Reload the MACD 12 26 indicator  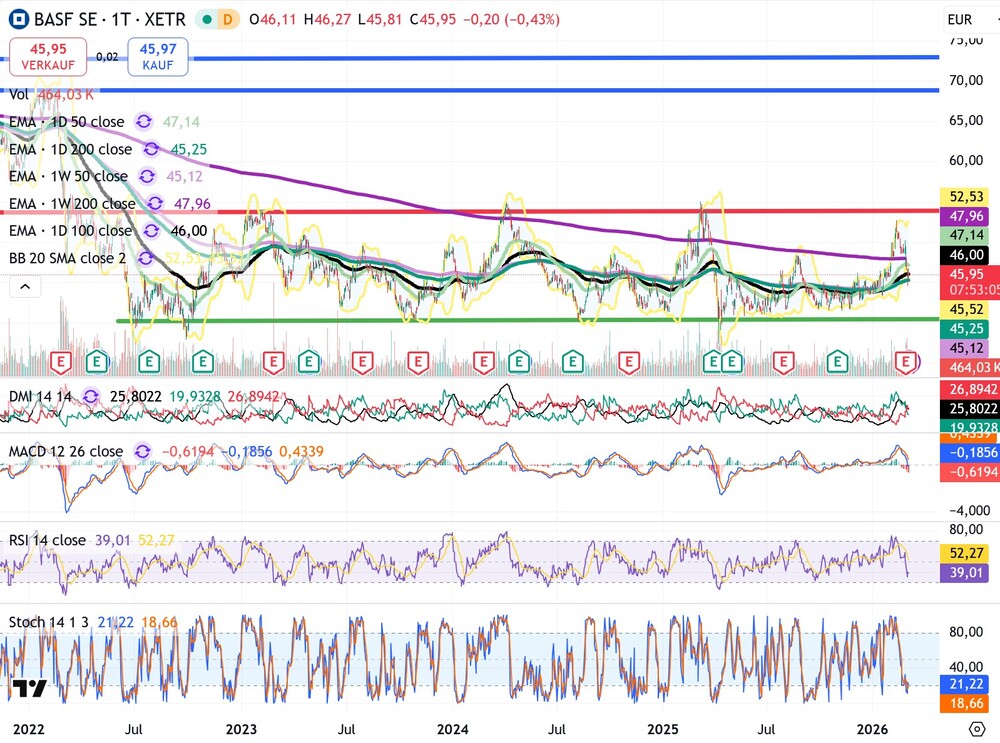pos(141,451)
